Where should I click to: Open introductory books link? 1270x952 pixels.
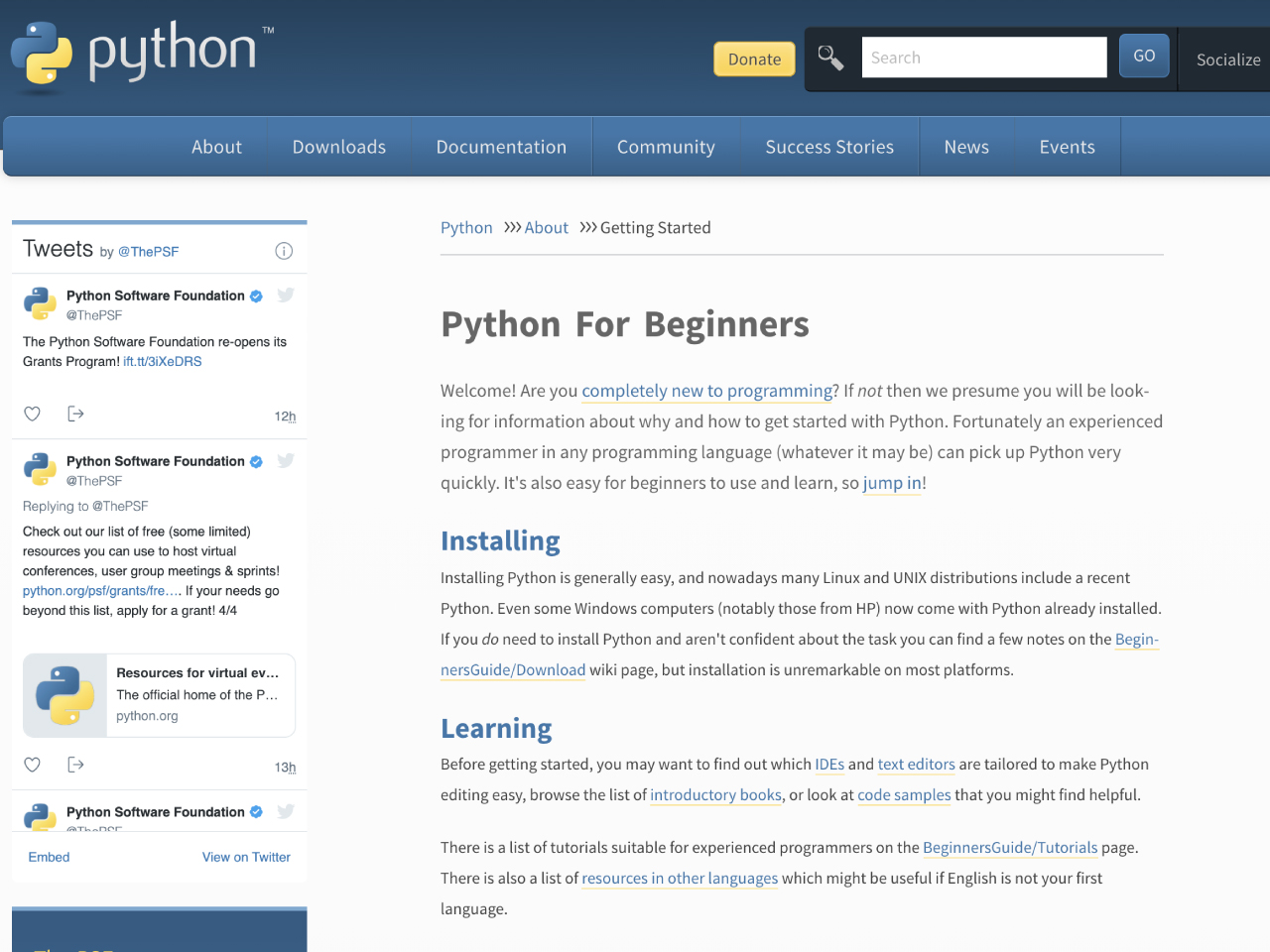(x=716, y=794)
